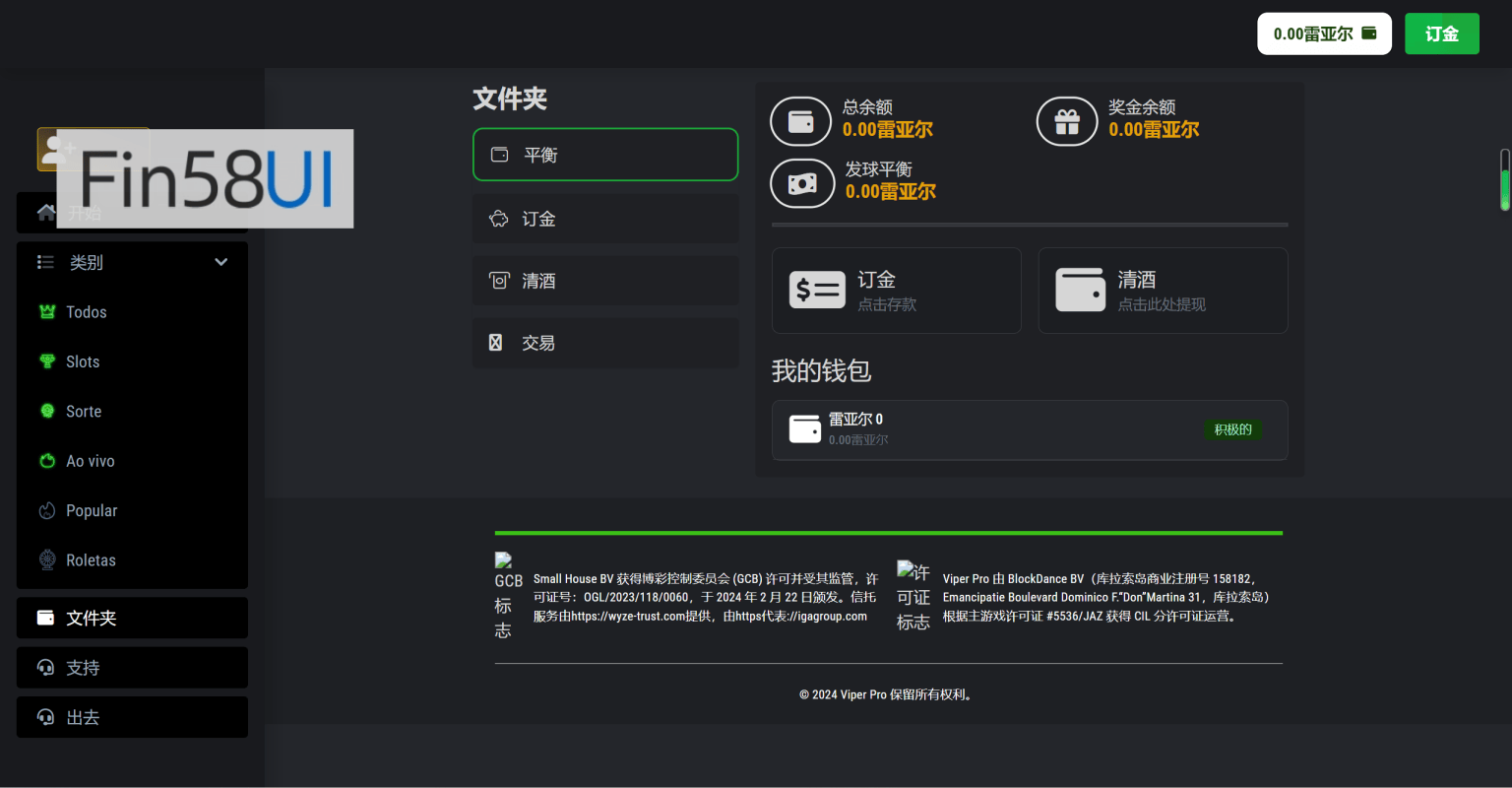Viewport: 1512px width, 788px height.
Task: Click the 支持 support headset icon
Action: [45, 668]
